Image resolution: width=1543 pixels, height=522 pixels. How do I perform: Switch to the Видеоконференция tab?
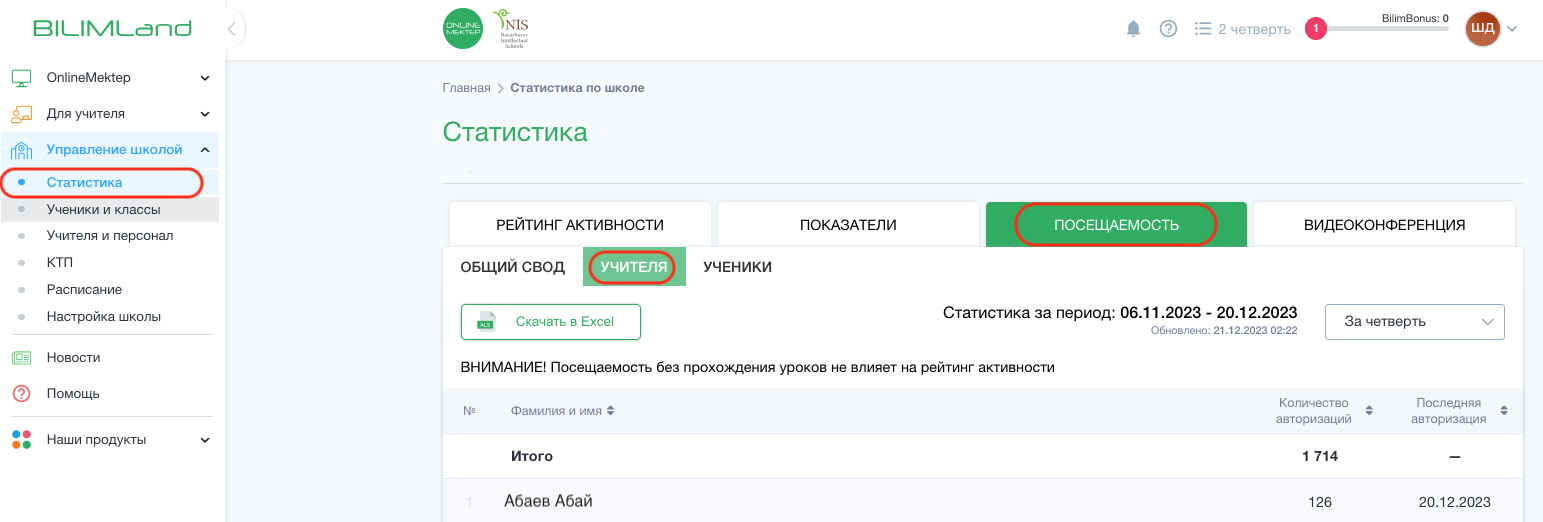point(1384,225)
